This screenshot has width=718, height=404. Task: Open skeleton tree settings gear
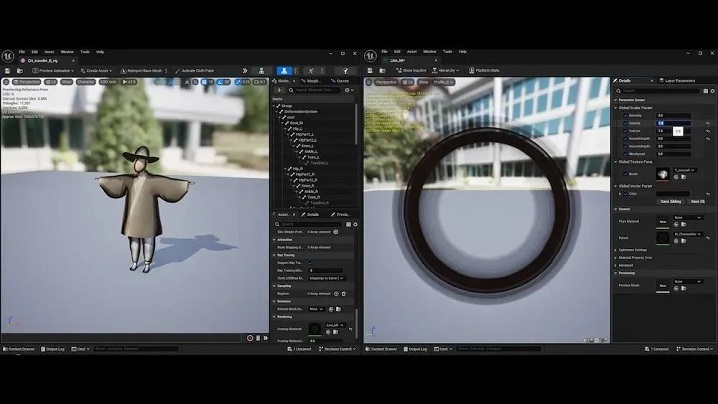click(x=350, y=90)
